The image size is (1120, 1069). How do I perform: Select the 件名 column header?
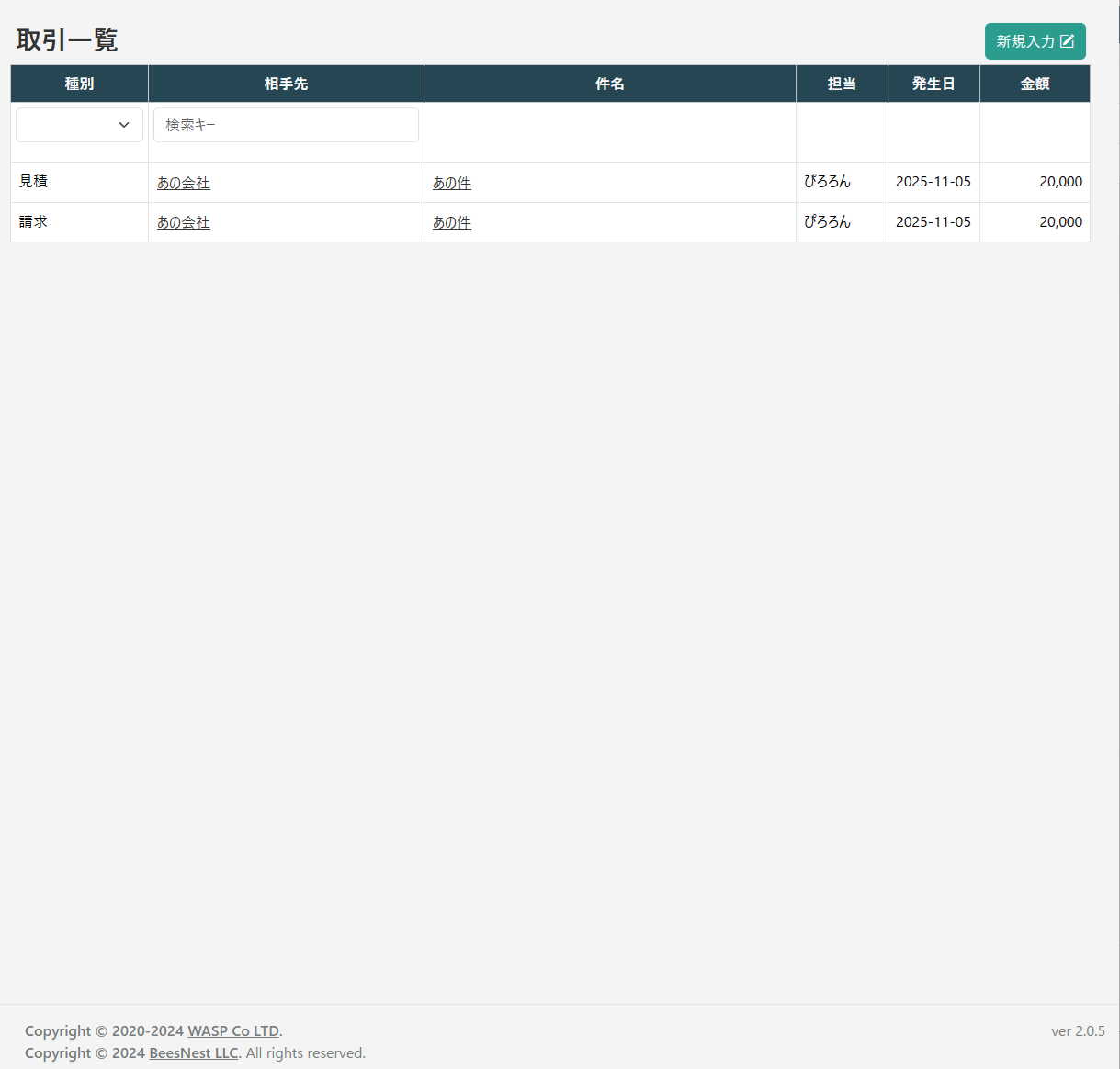coord(609,84)
